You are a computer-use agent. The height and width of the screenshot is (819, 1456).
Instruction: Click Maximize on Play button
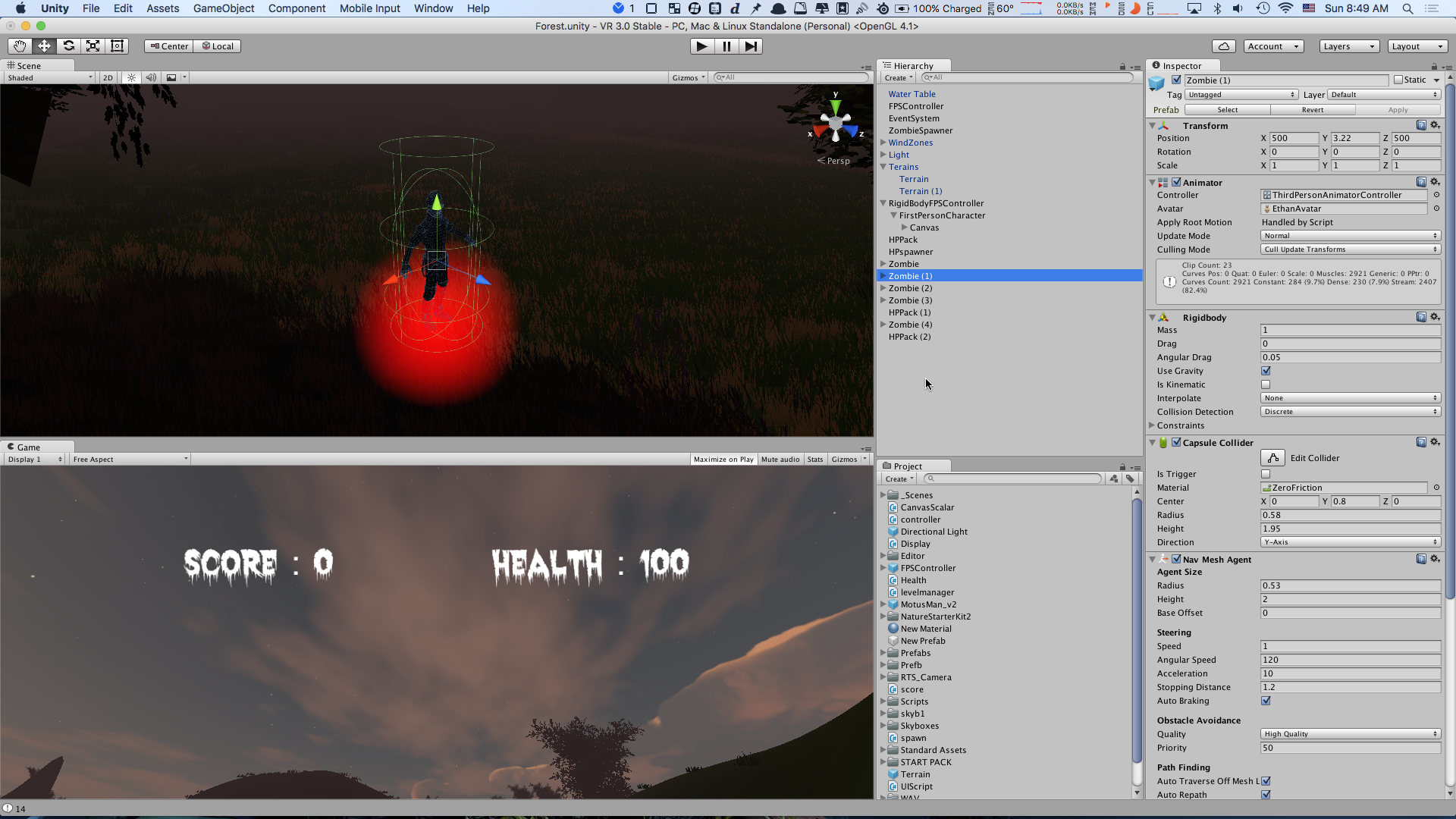(x=723, y=460)
